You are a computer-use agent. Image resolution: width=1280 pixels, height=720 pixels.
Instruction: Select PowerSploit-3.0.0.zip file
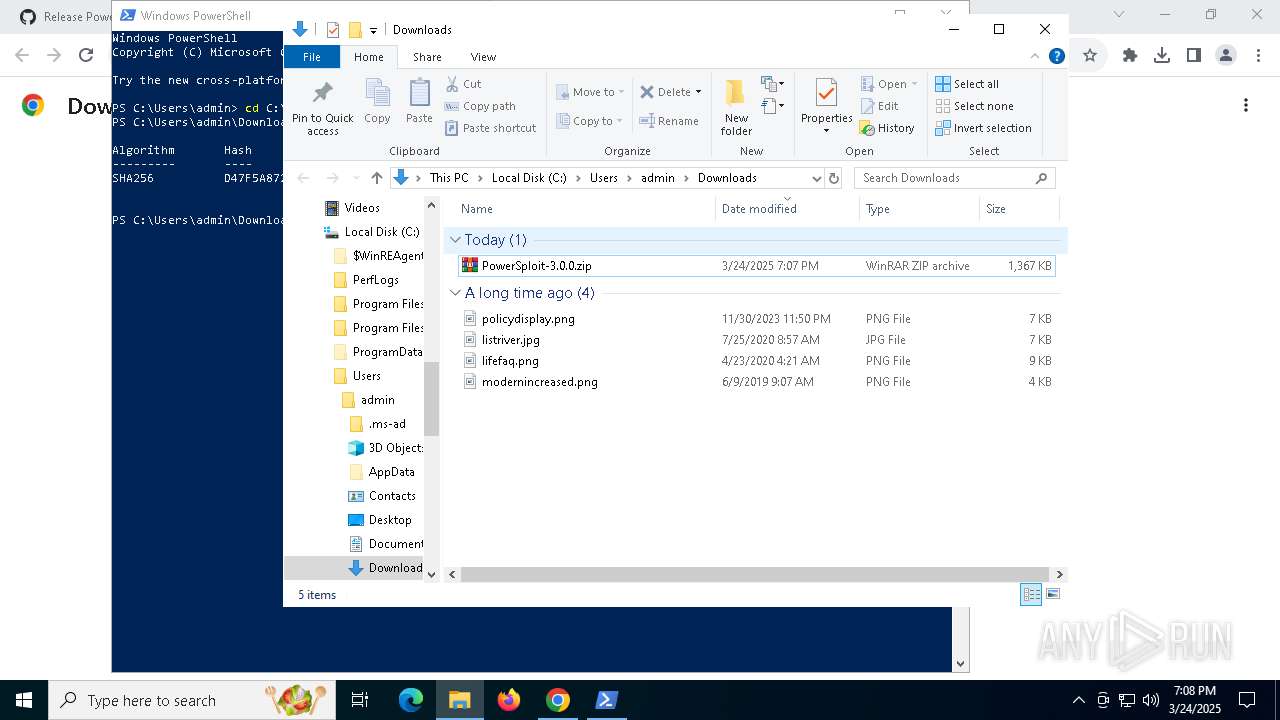click(756, 266)
